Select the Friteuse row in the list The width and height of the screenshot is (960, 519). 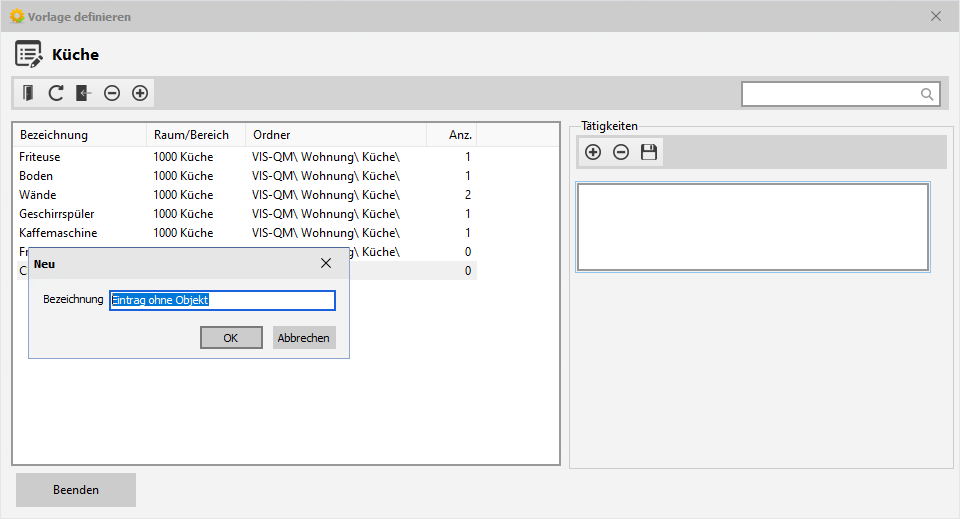click(x=40, y=157)
